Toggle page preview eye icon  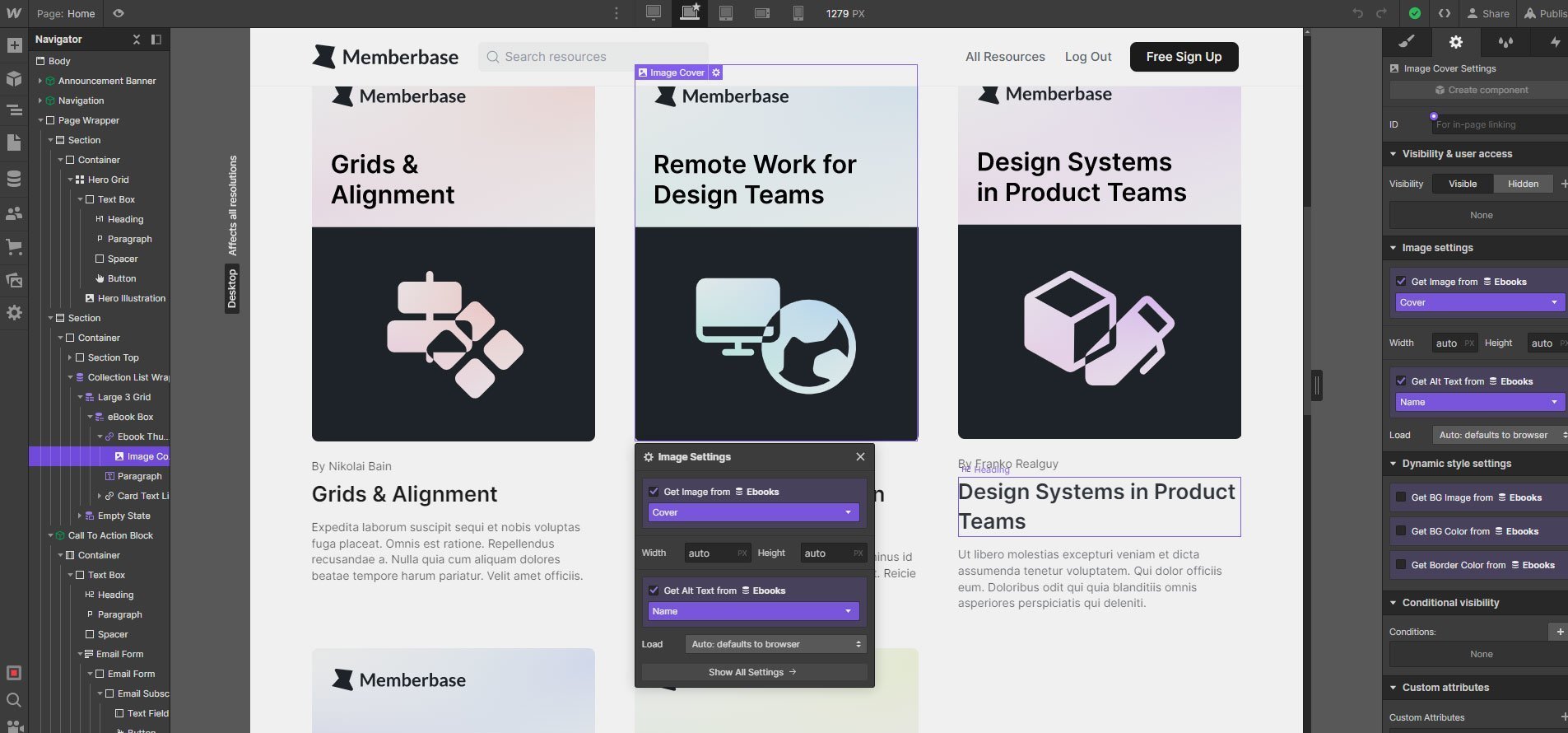(x=119, y=13)
